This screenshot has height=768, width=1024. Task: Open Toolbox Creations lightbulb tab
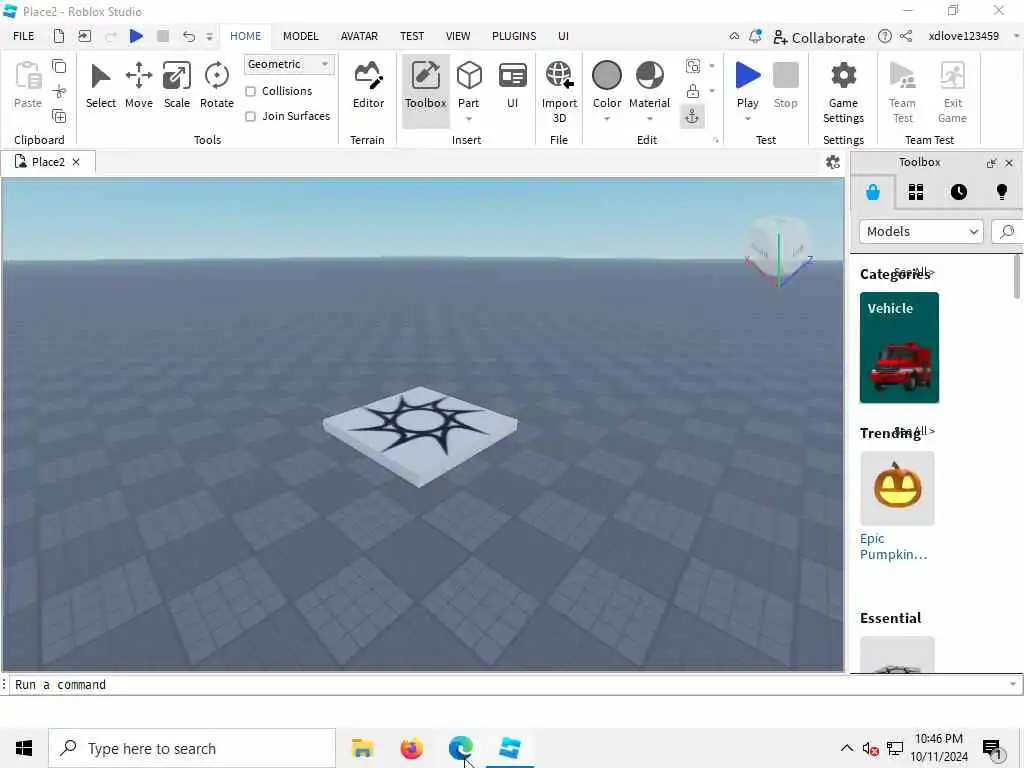[x=1001, y=192]
